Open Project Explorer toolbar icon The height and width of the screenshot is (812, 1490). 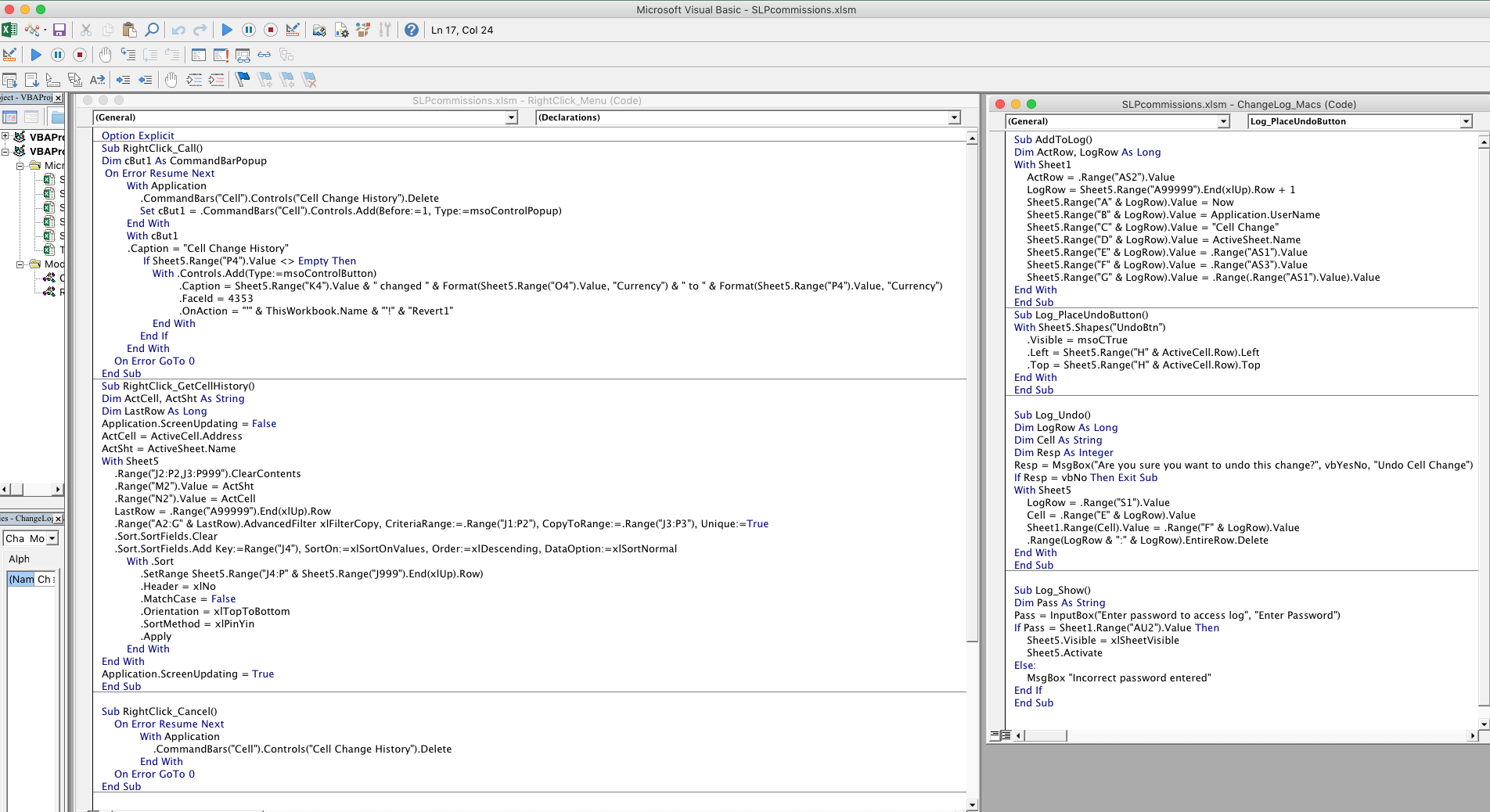[319, 30]
